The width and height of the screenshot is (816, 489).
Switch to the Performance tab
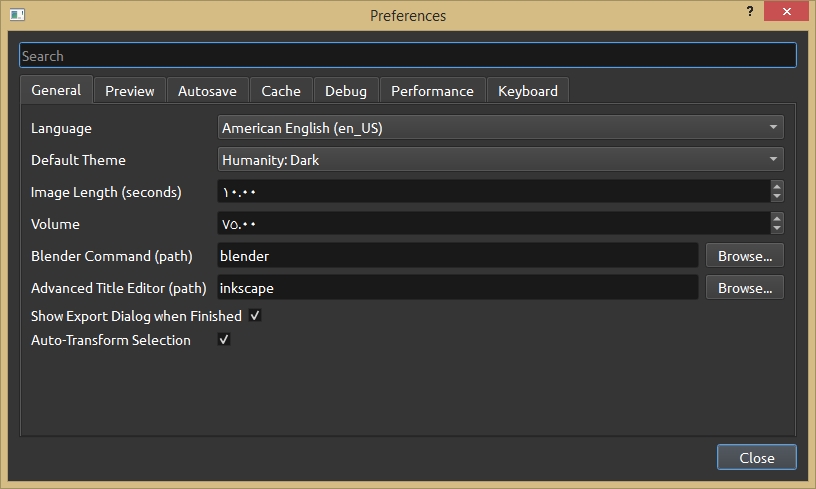[x=432, y=91]
